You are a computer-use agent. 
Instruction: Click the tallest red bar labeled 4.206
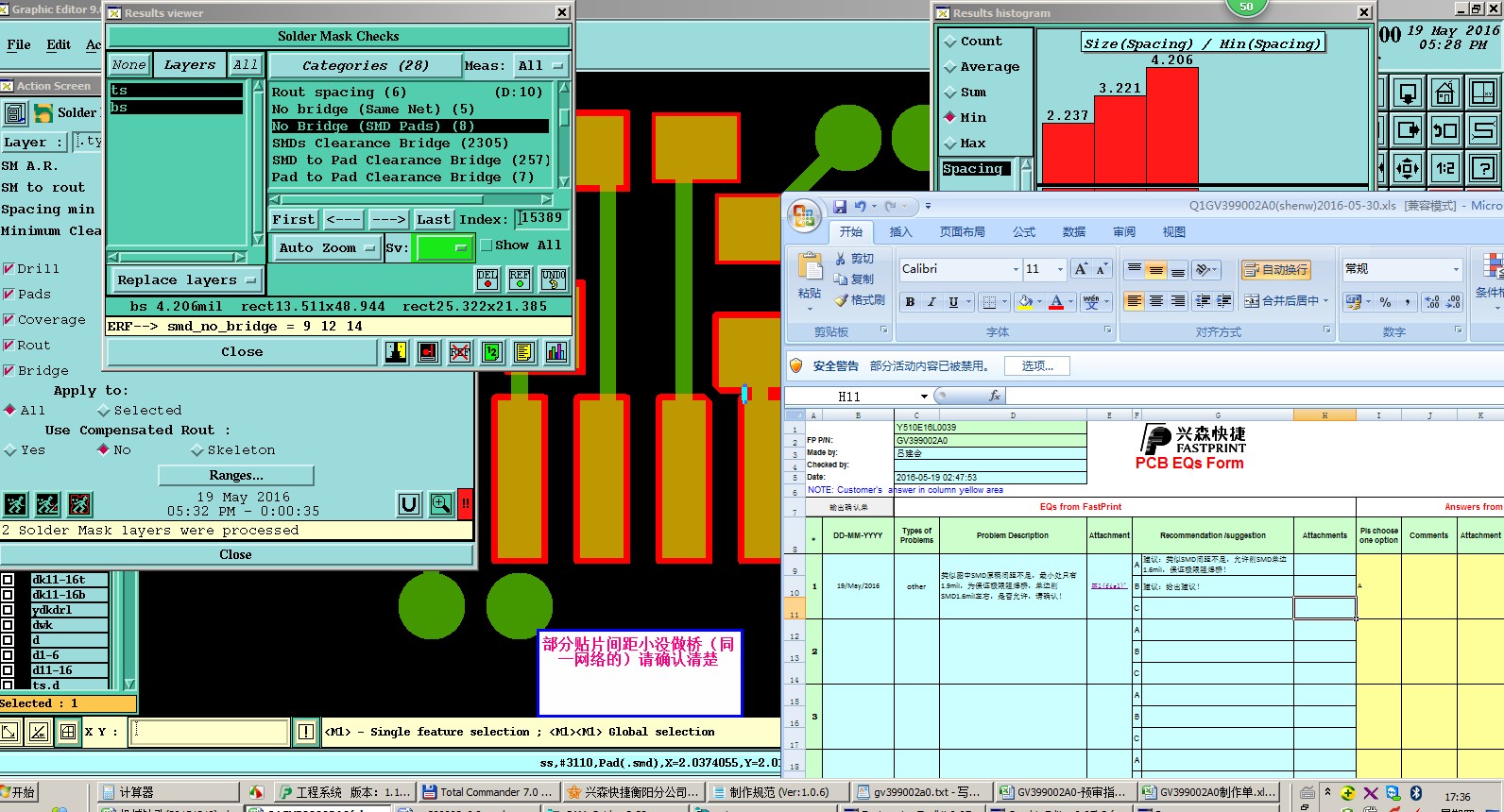point(1171,125)
